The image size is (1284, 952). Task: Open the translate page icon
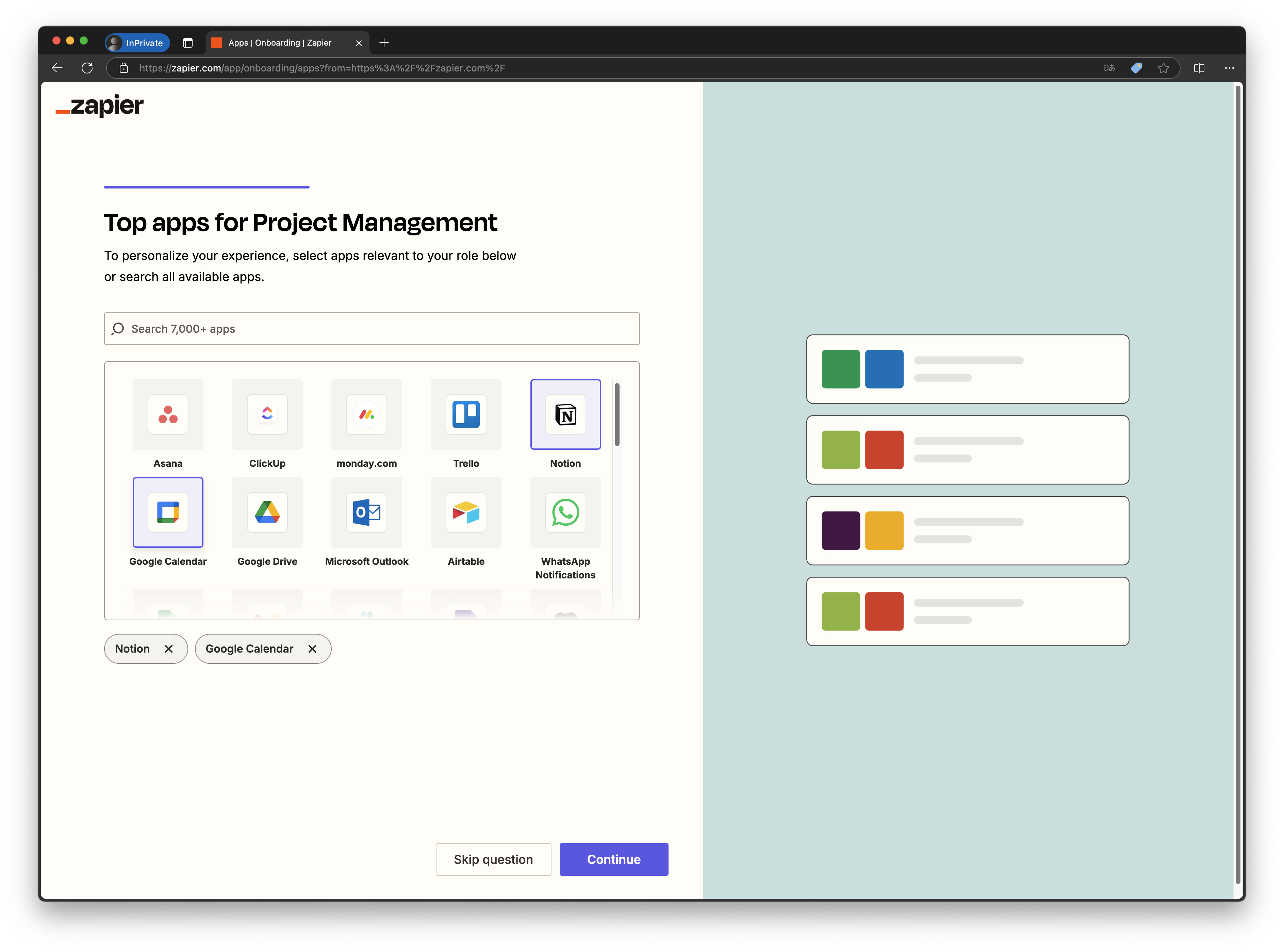[1109, 68]
